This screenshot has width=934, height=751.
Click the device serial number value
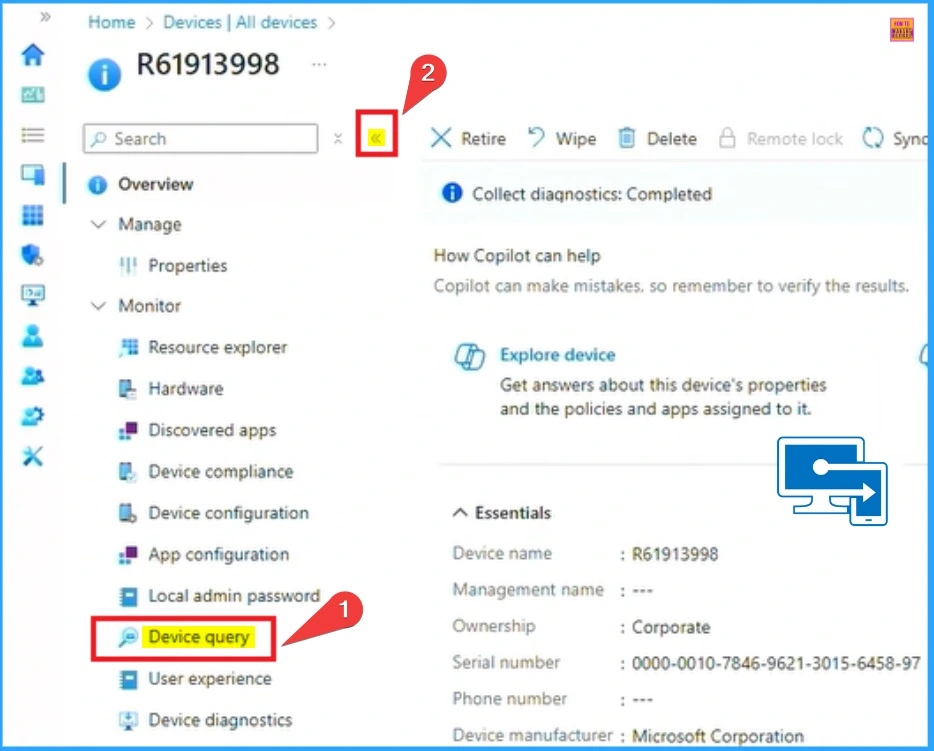[776, 663]
